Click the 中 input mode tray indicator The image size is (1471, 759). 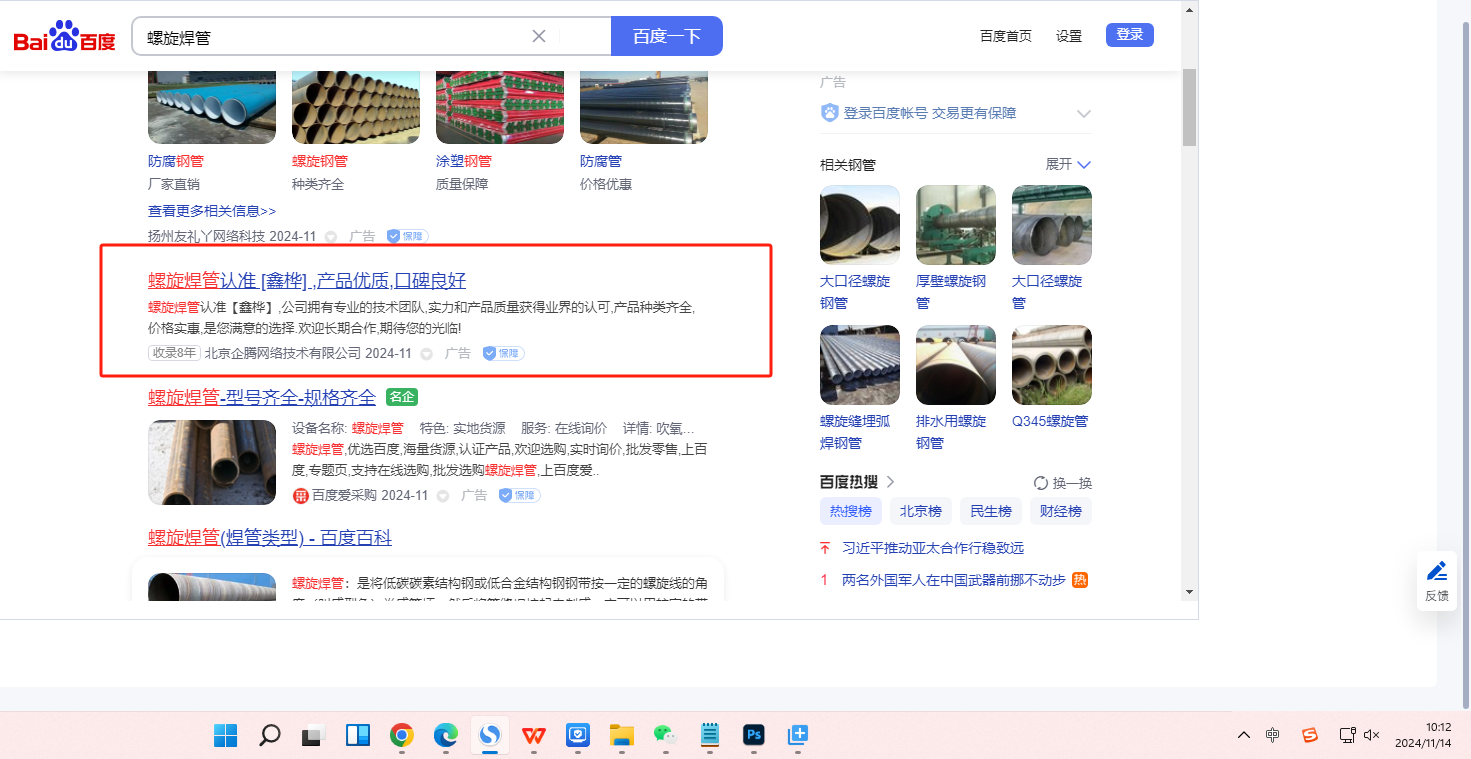[1272, 735]
